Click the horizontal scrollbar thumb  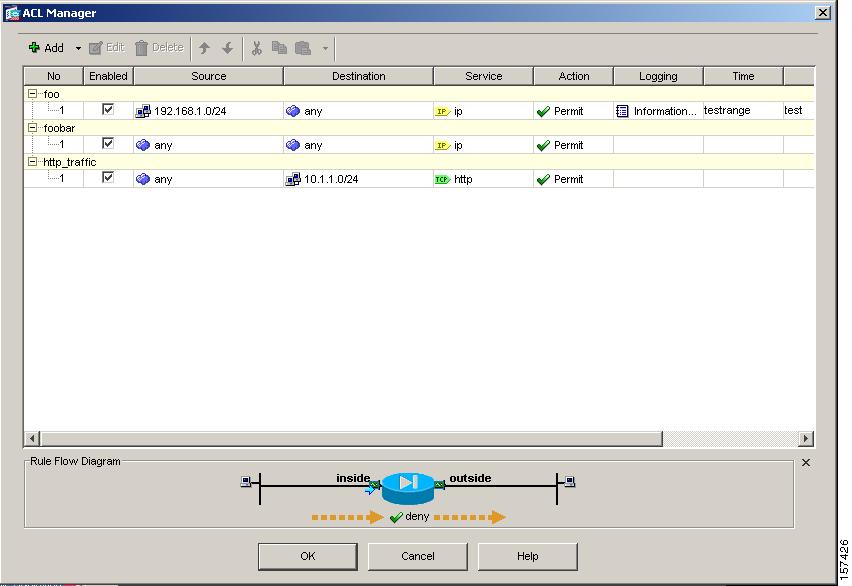(x=352, y=438)
